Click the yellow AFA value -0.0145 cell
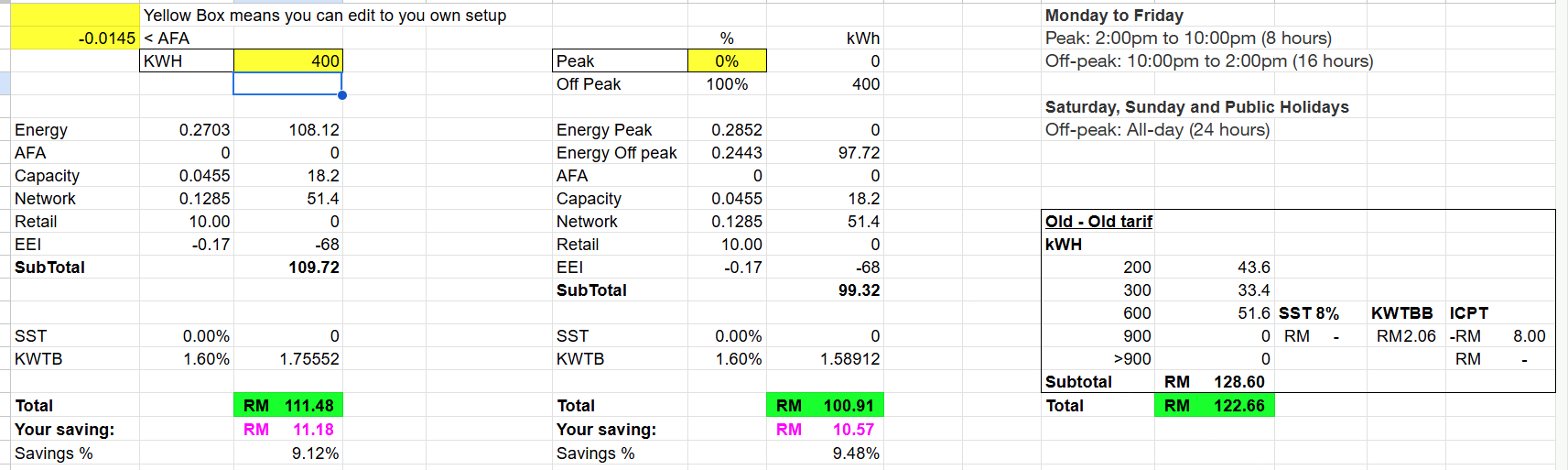Screen dimensions: 1568x470 (75, 38)
